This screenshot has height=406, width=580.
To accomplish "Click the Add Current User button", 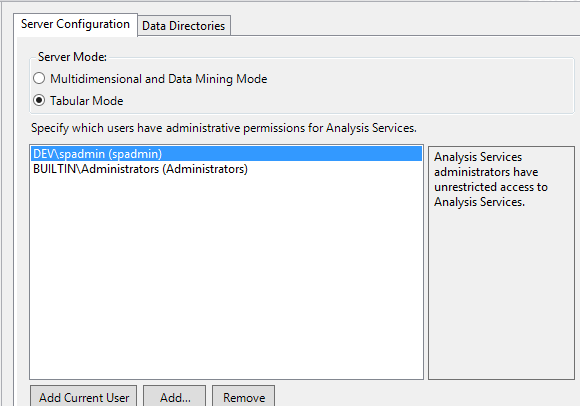I will coord(84,397).
